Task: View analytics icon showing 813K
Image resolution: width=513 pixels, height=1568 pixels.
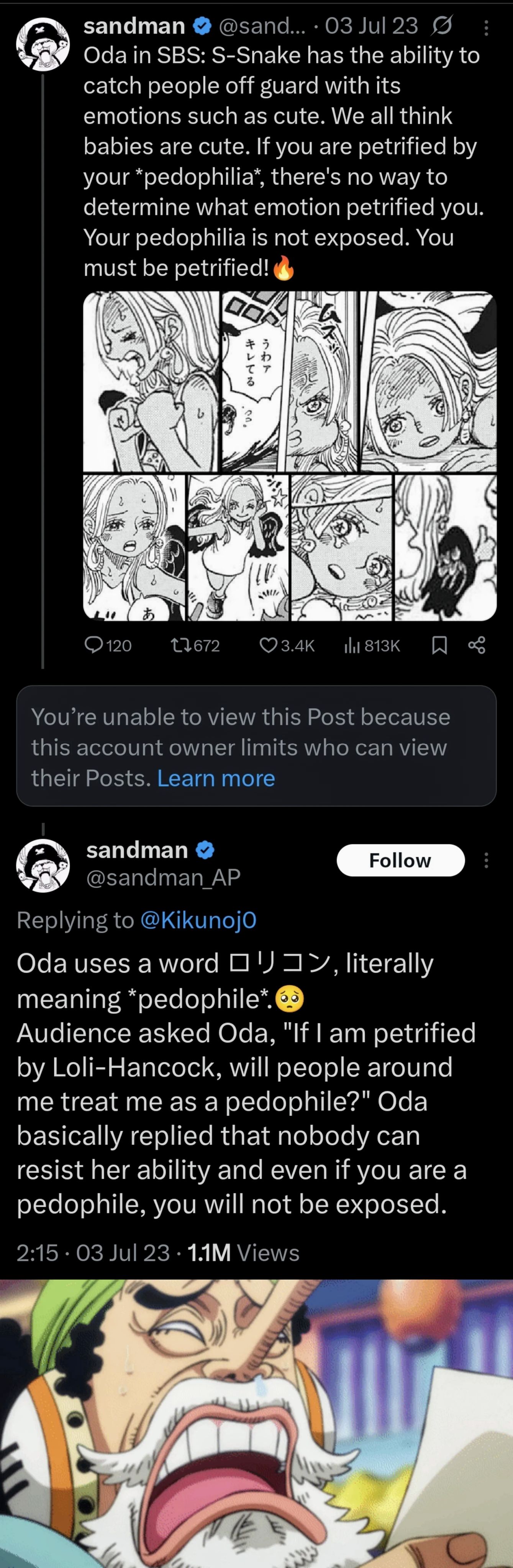Action: [x=372, y=645]
